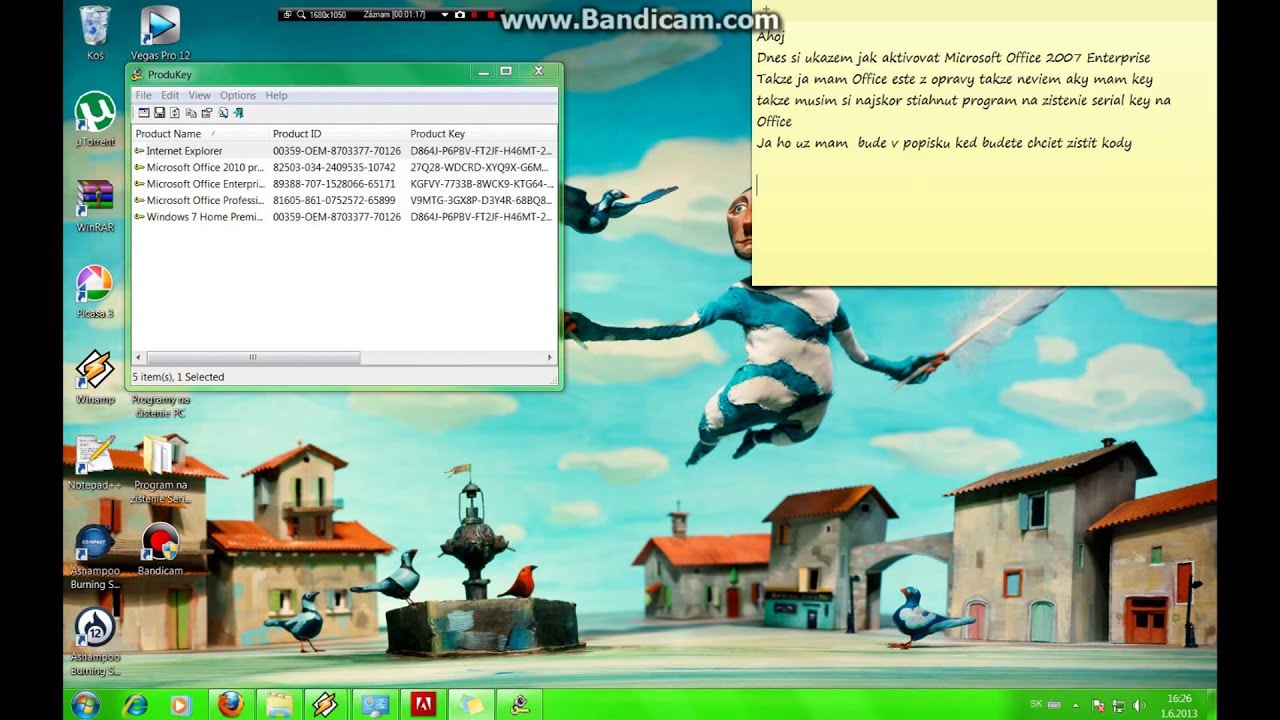Open Winamp from the taskbar
Image resolution: width=1280 pixels, height=720 pixels.
(x=326, y=705)
